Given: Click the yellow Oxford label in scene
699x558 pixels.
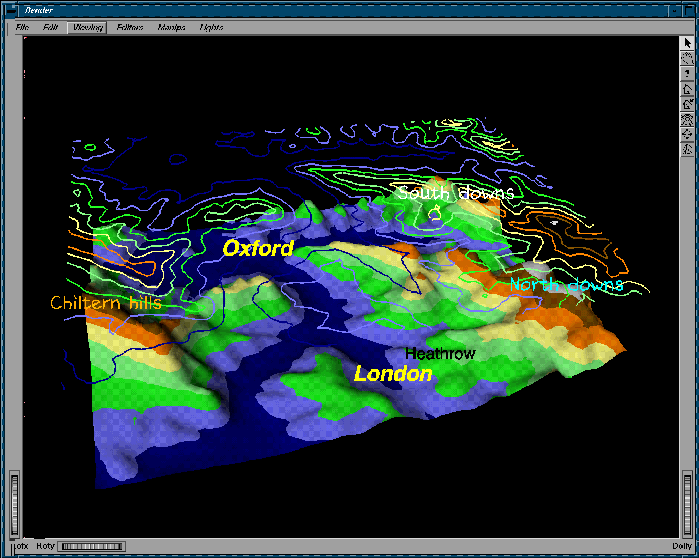Looking at the screenshot, I should (x=258, y=248).
